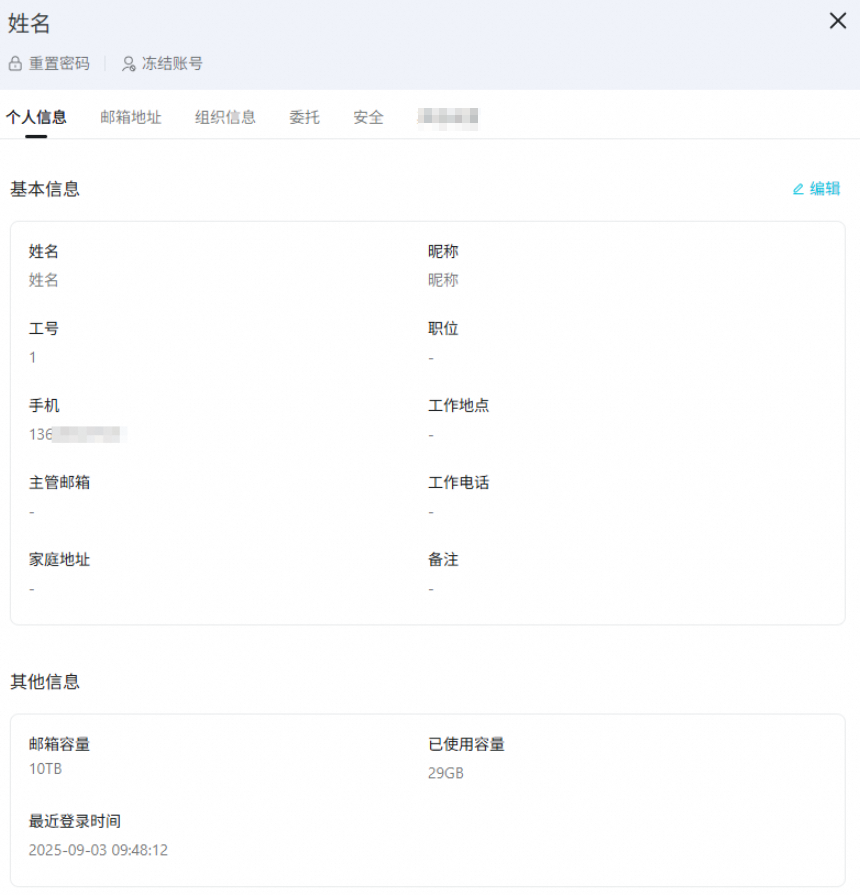Click the 最近登录时间 label
Screen dimensions: 860x895
75,821
